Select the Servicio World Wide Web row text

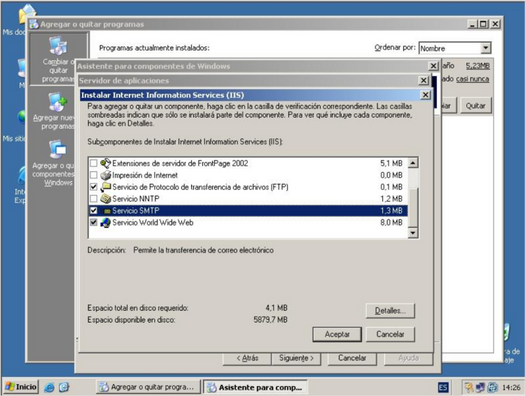coord(153,223)
